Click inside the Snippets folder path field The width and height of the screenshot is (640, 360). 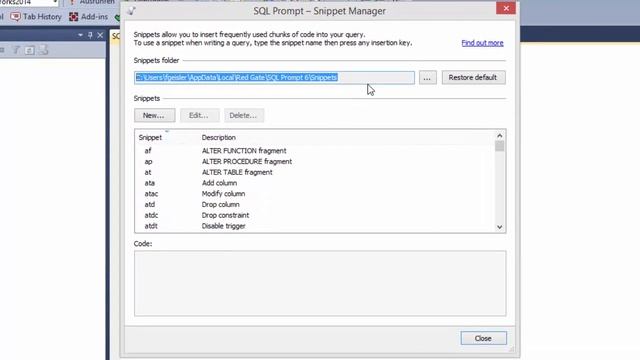pyautogui.click(x=274, y=78)
